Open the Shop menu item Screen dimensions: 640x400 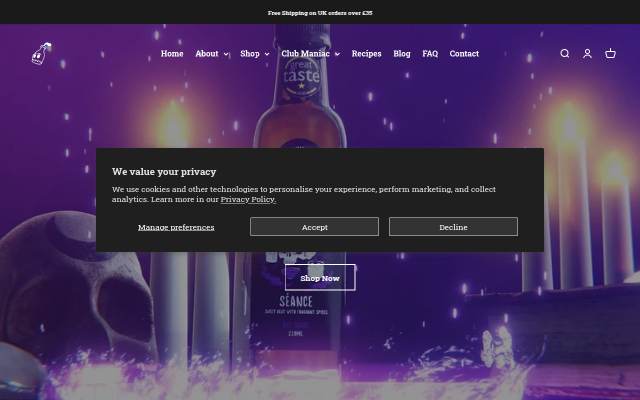[x=250, y=53]
